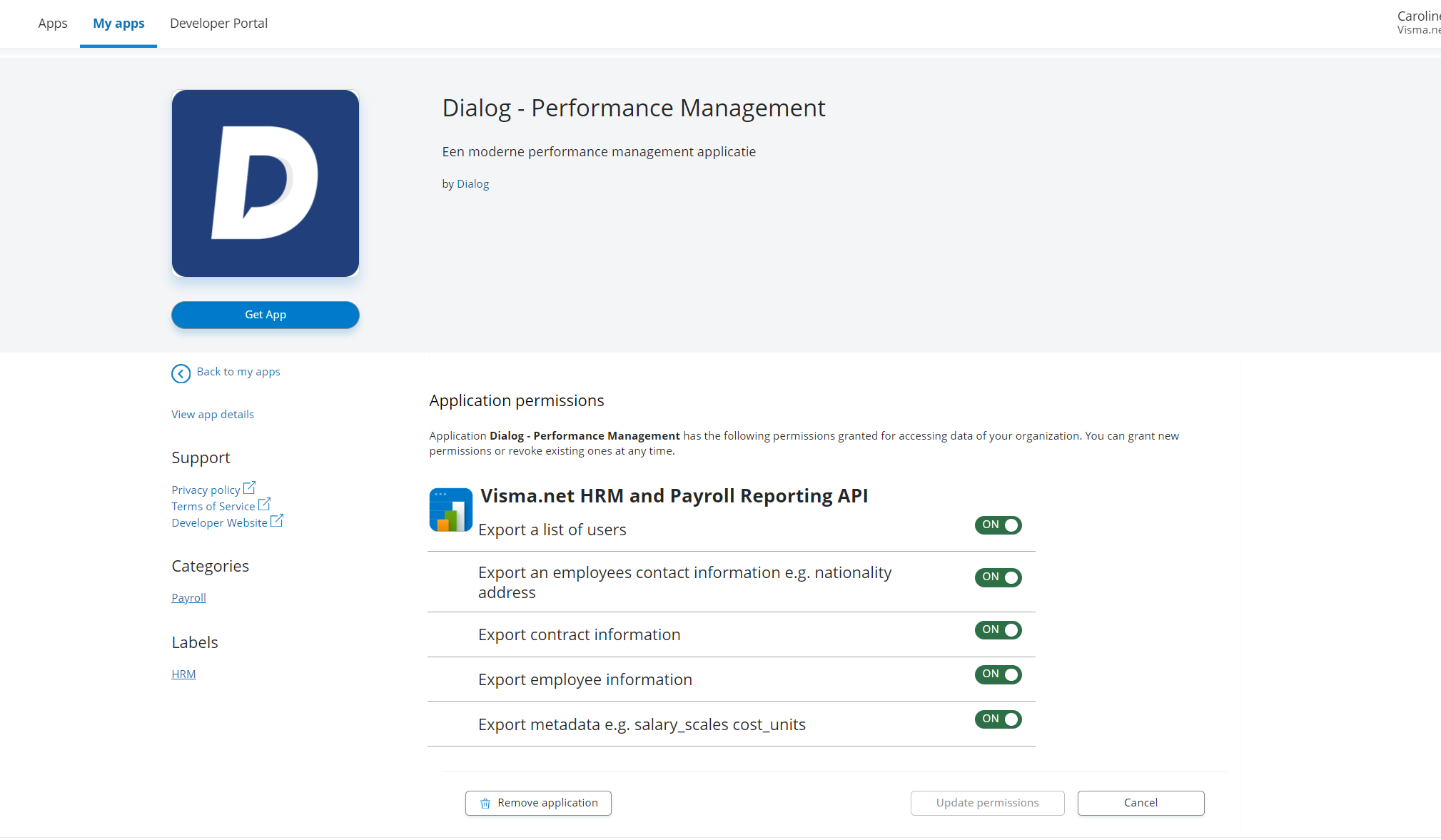Open Developer Website external link icon
Image resolution: width=1441 pixels, height=840 pixels.
(277, 520)
